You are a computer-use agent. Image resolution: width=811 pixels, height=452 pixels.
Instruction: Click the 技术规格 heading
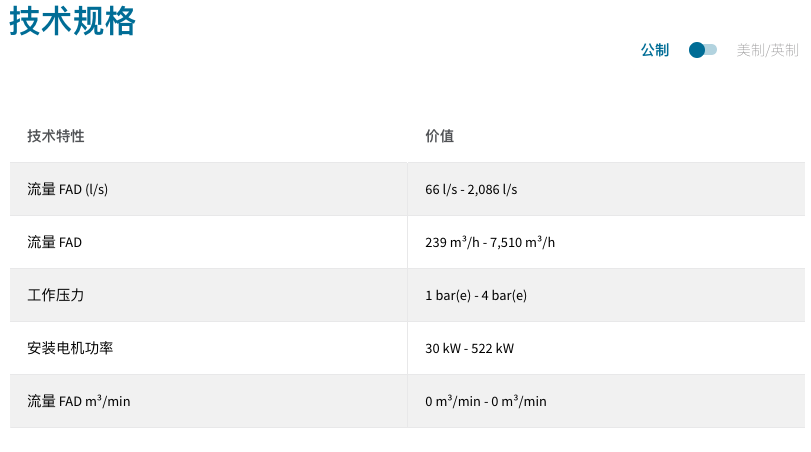[x=72, y=21]
